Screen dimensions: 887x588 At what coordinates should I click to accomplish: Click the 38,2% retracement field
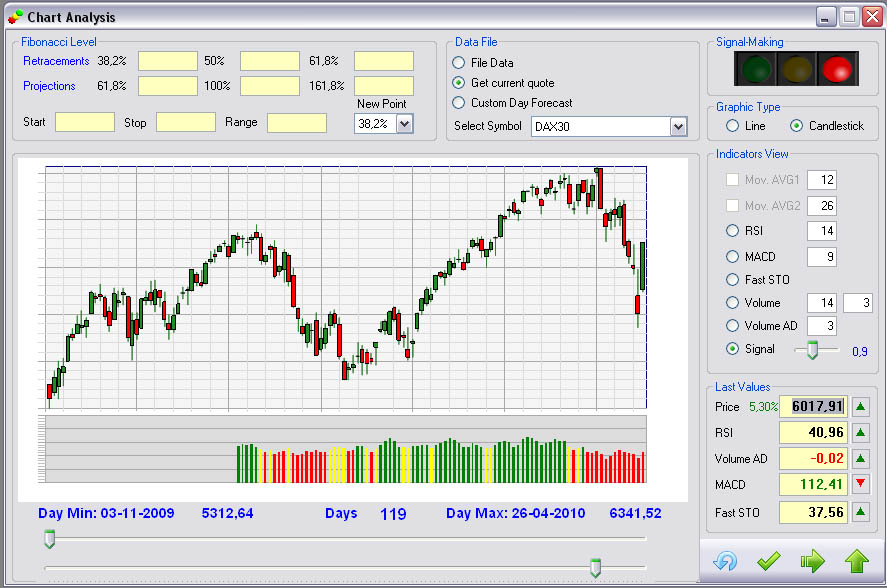pyautogui.click(x=168, y=61)
